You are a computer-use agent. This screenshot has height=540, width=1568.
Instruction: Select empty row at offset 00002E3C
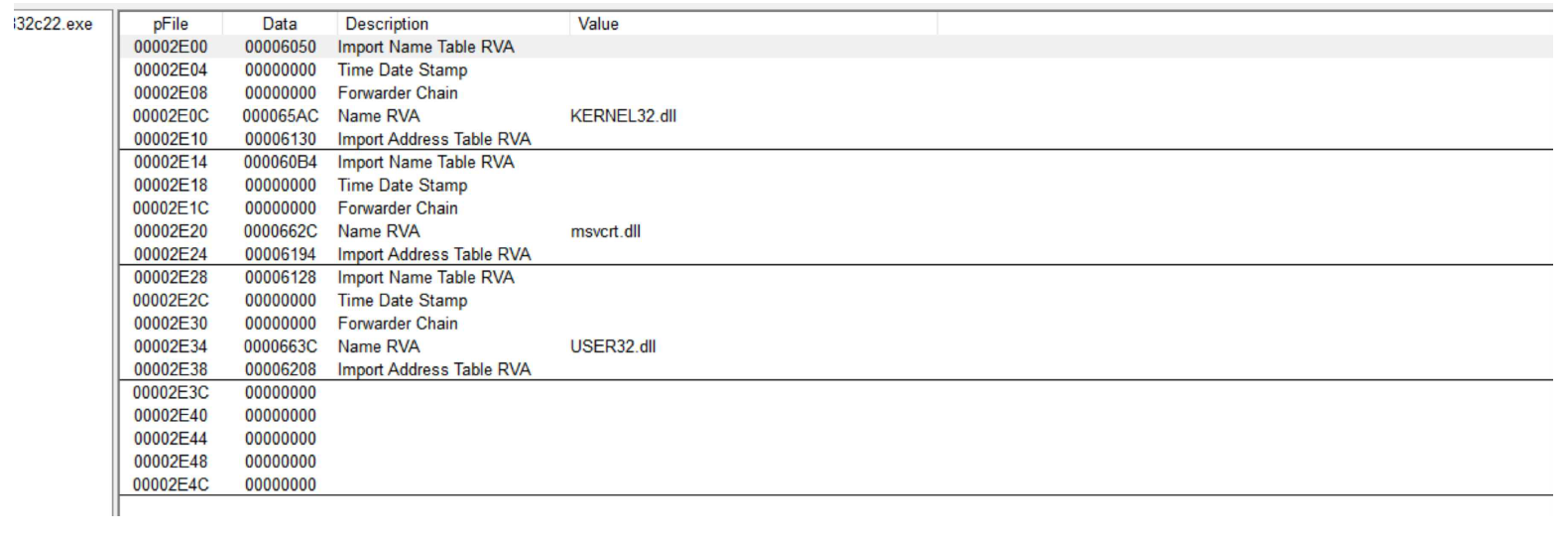click(171, 392)
